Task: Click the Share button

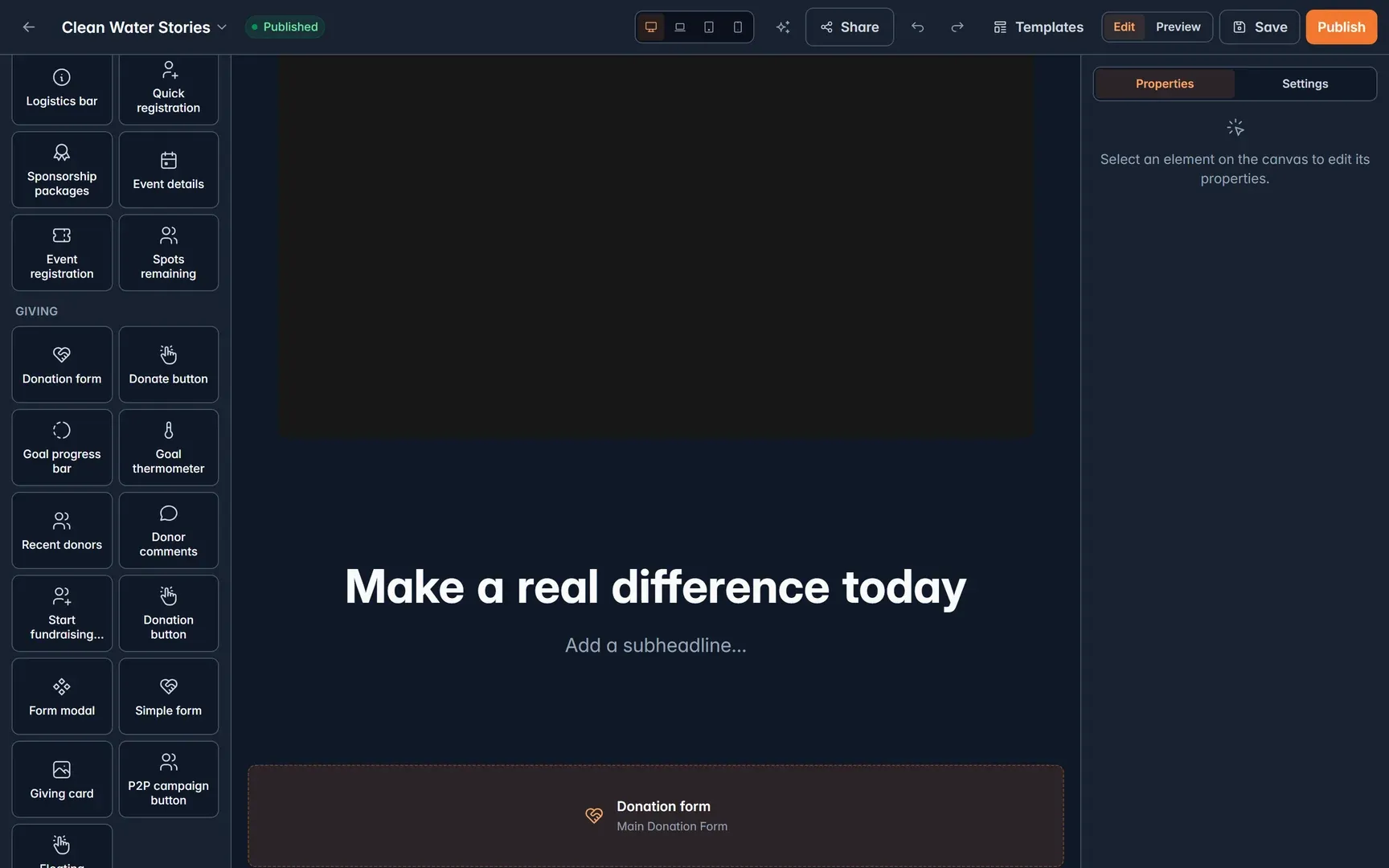Action: 850,27
